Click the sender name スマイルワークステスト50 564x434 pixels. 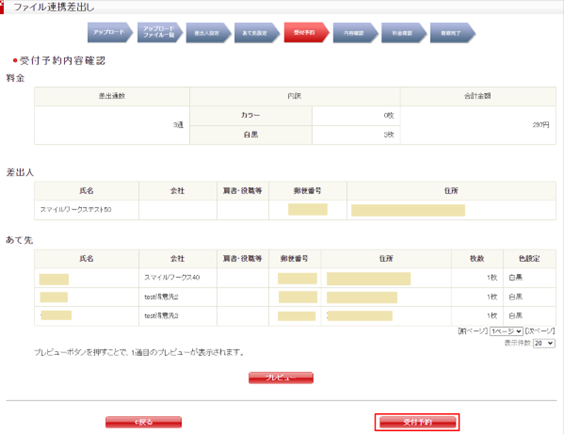coord(76,210)
